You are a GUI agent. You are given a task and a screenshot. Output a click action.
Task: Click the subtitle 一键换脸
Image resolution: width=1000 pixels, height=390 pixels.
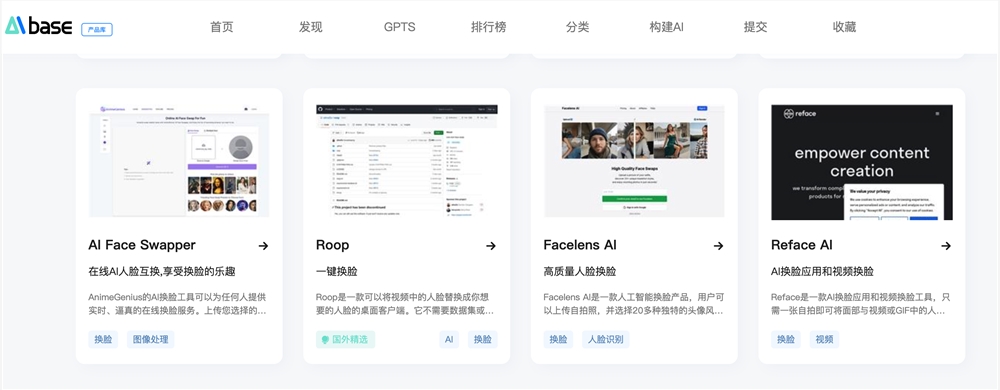pos(337,271)
